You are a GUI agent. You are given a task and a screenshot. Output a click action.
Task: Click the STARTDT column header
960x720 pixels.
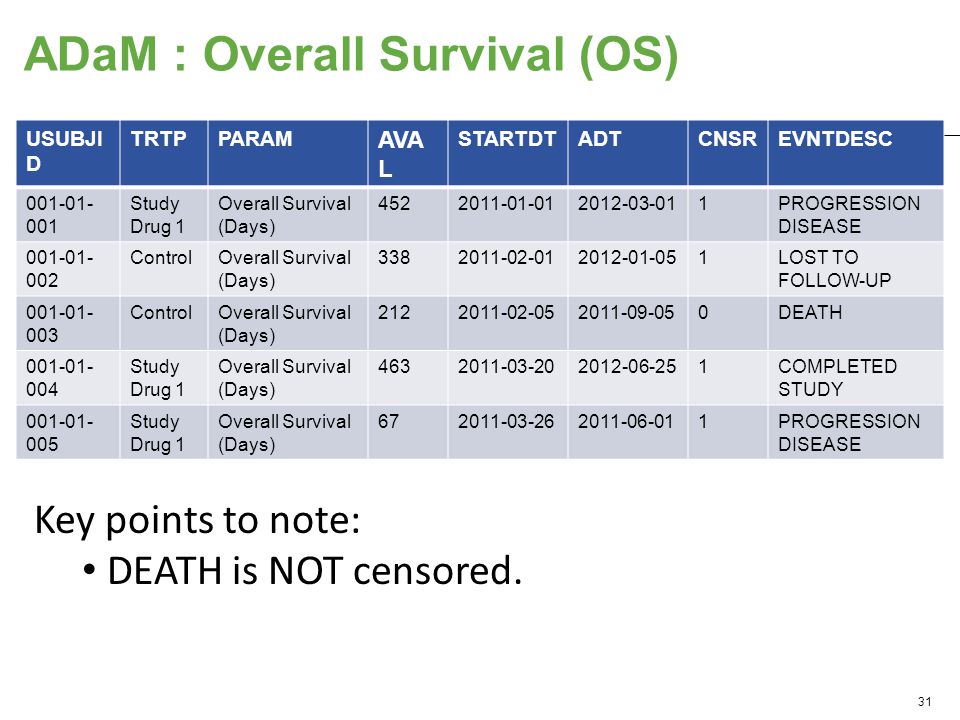pyautogui.click(x=508, y=153)
